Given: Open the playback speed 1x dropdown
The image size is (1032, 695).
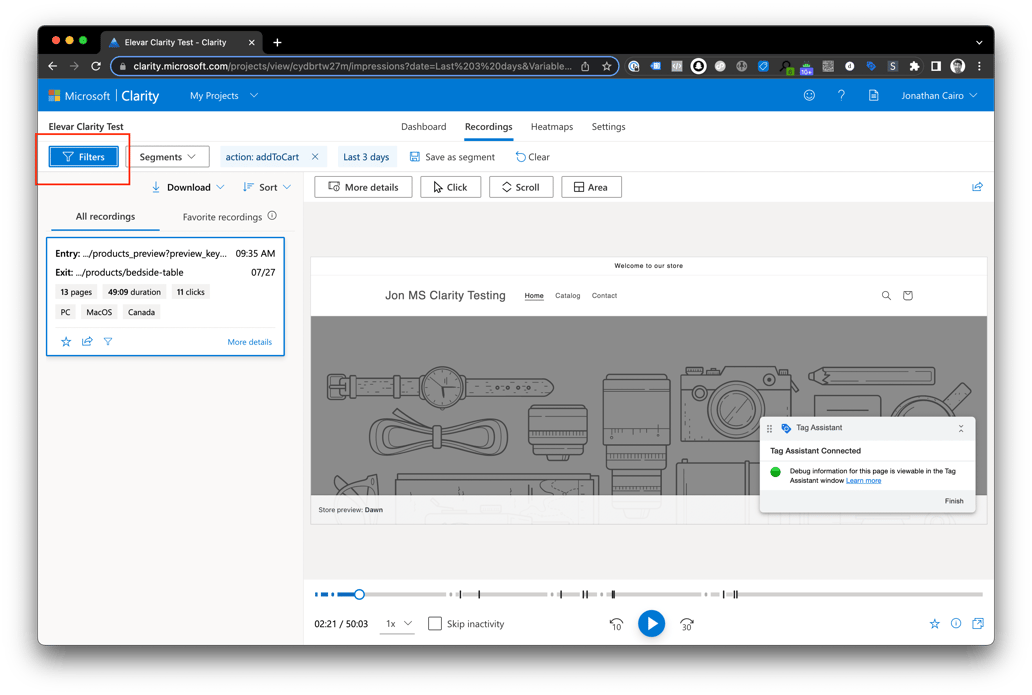Looking at the screenshot, I should pos(398,624).
